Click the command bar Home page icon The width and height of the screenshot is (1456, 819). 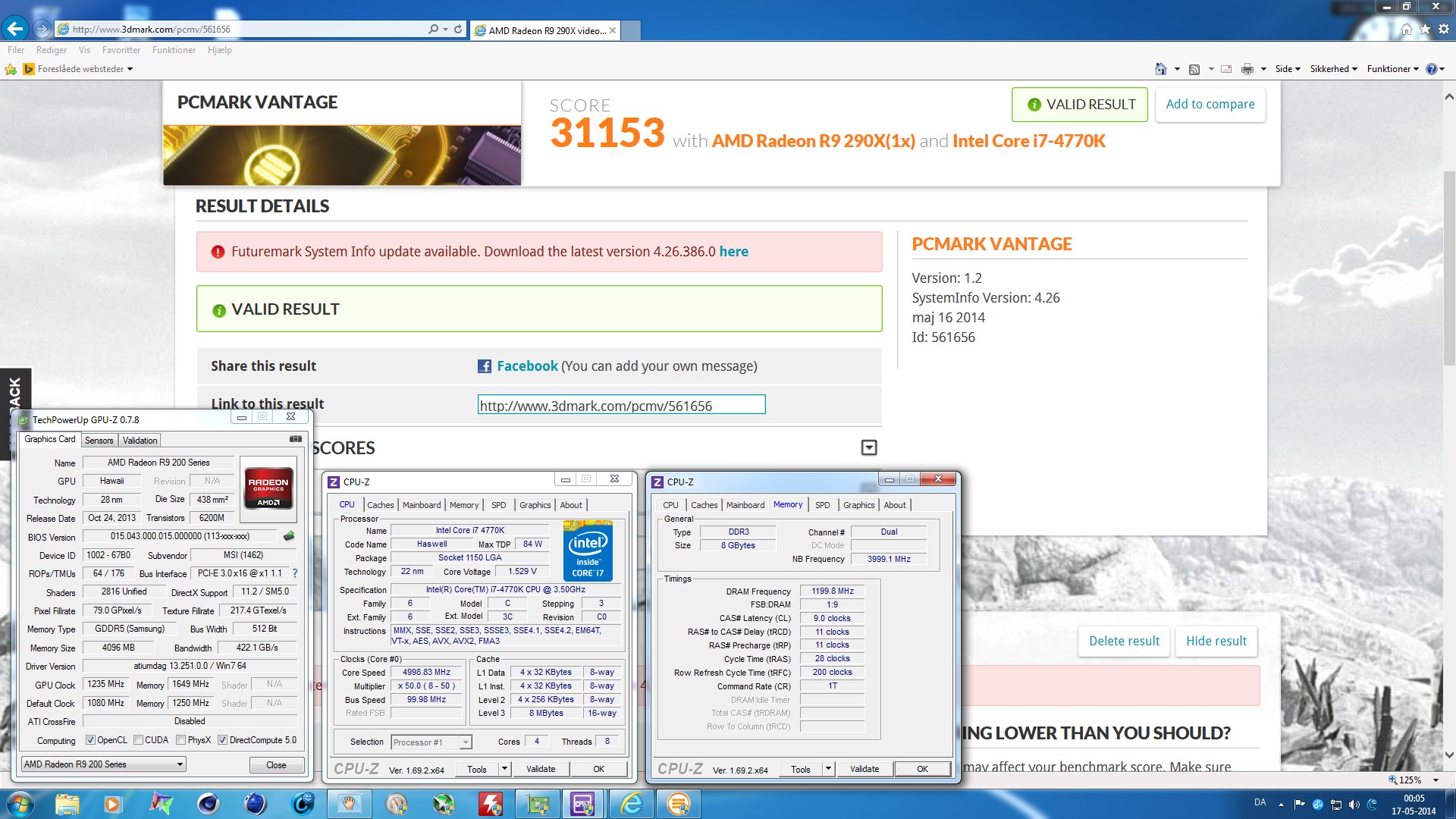click(1160, 69)
